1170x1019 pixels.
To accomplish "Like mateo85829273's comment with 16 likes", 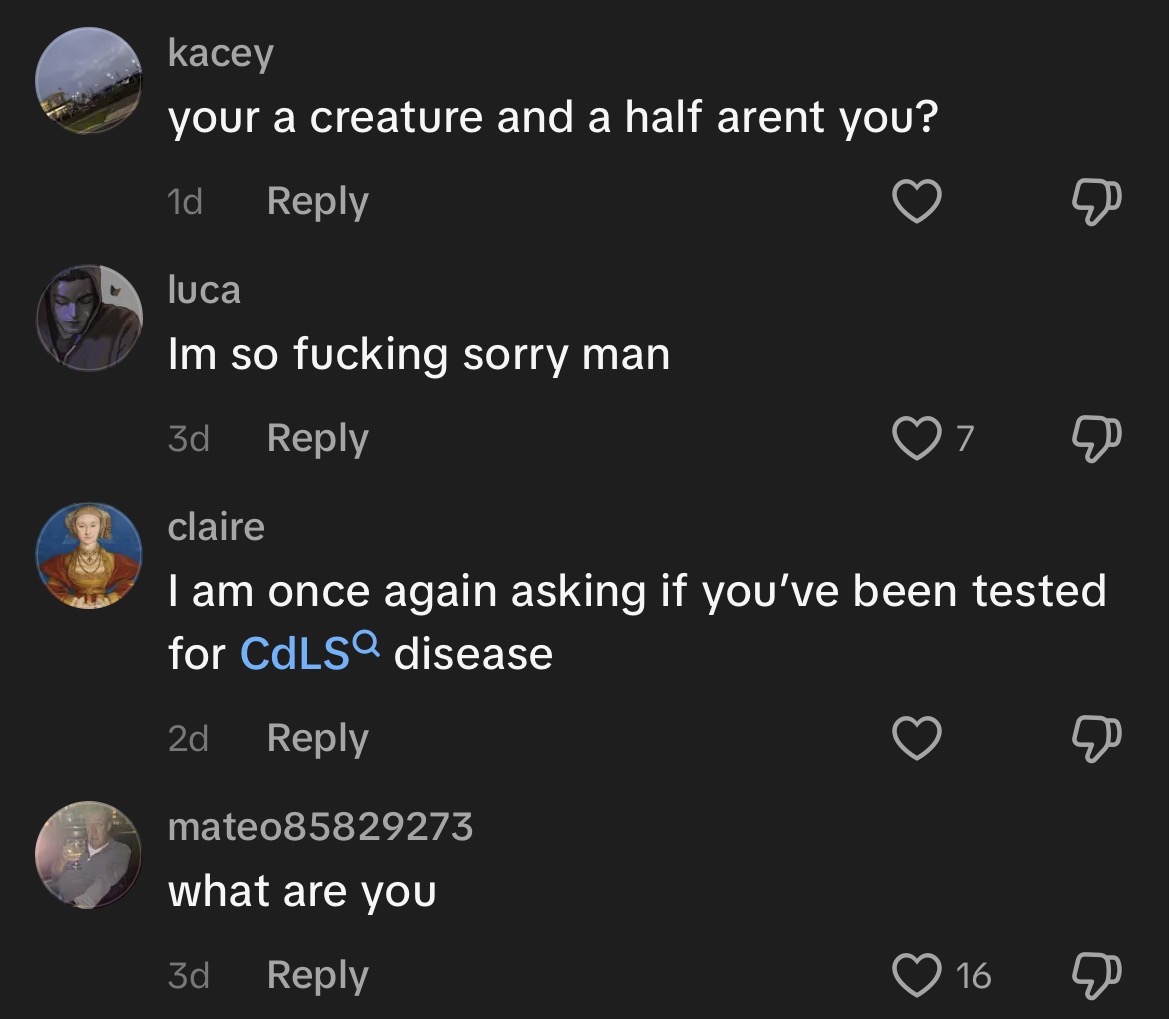I will pos(916,975).
